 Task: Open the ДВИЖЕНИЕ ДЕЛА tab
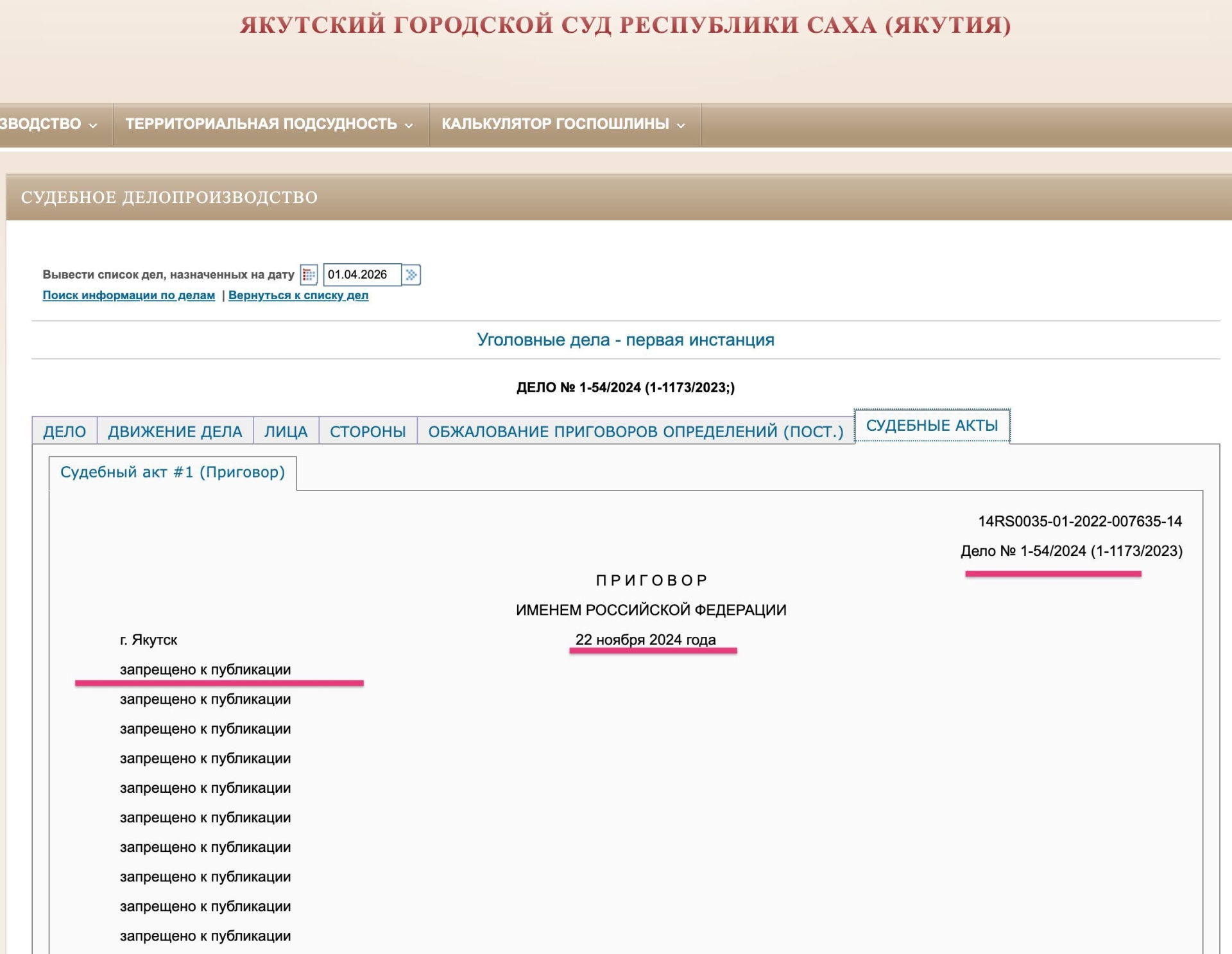point(175,431)
